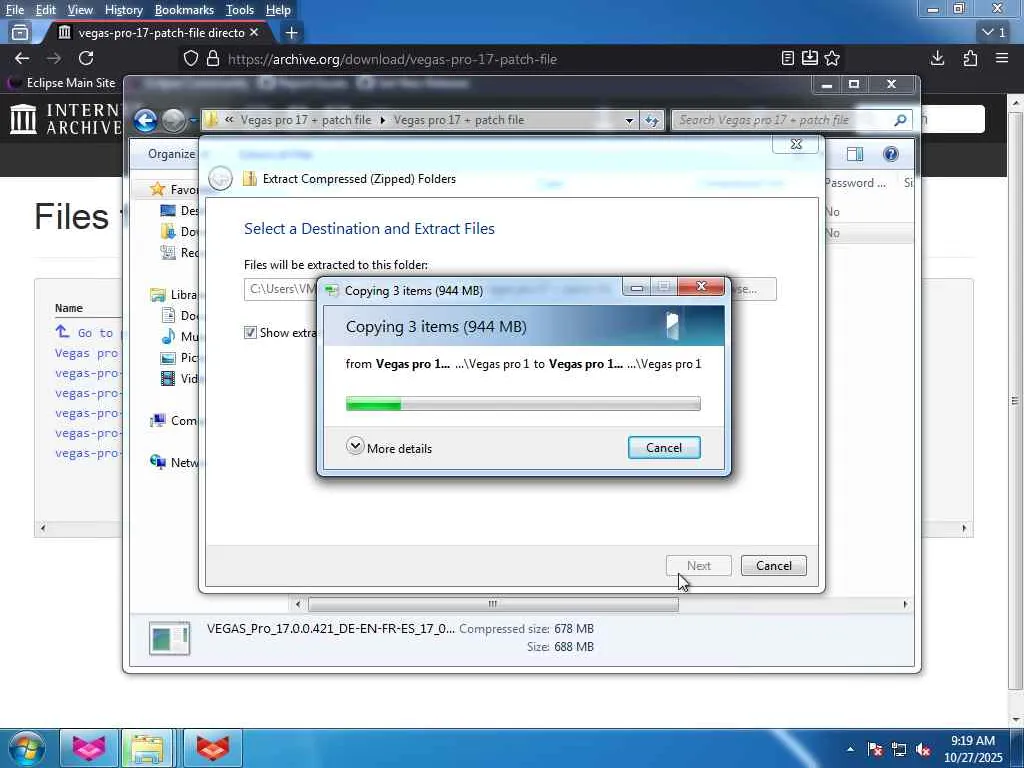This screenshot has width=1024, height=768.
Task: Open Firefox downloads panel
Action: 937,58
